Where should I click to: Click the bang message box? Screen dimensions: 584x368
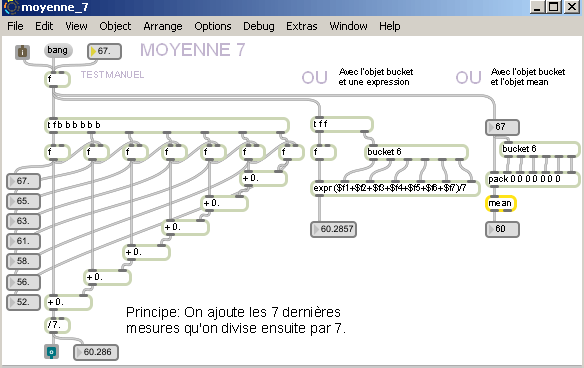(58, 50)
